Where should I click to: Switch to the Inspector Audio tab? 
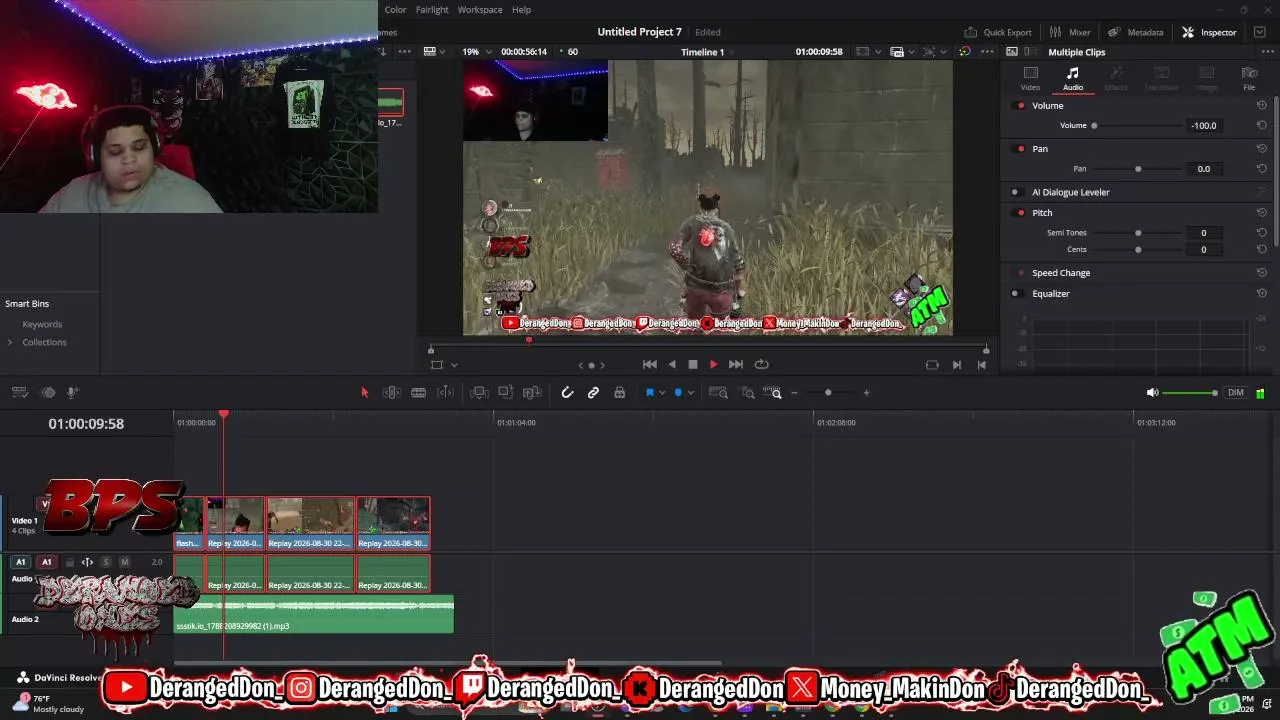coord(1072,79)
